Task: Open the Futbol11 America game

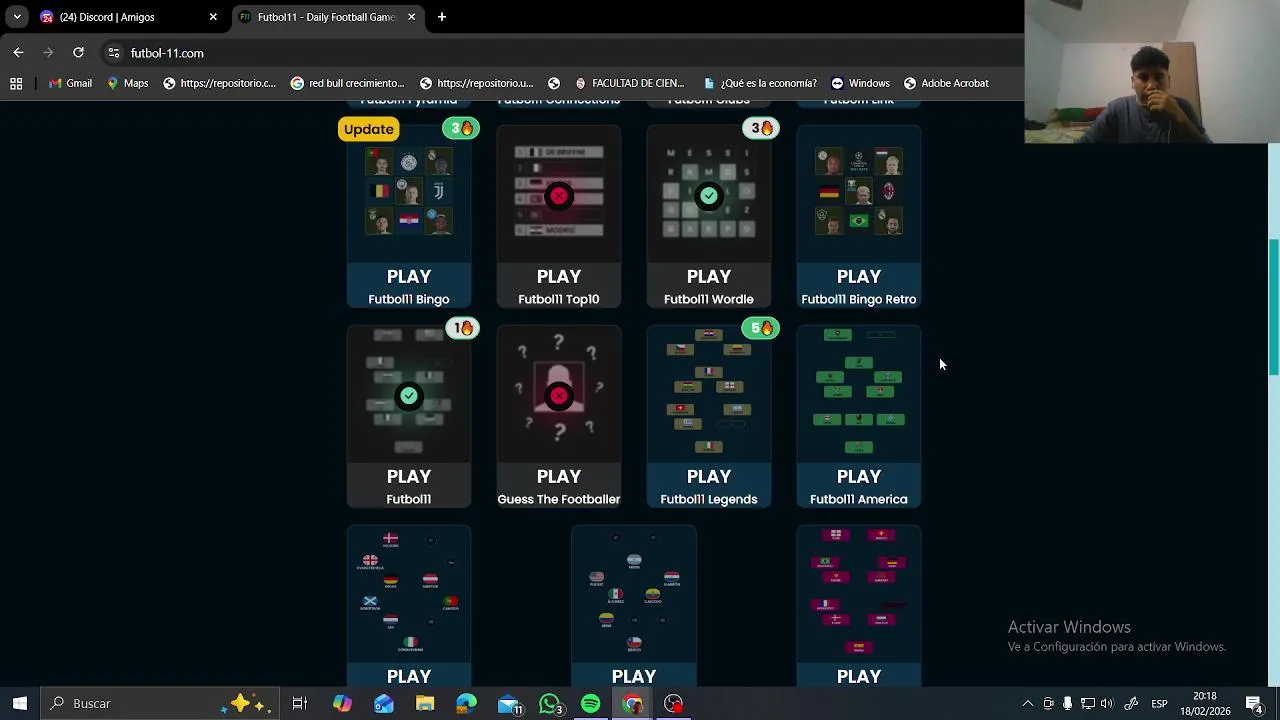Action: coord(859,416)
